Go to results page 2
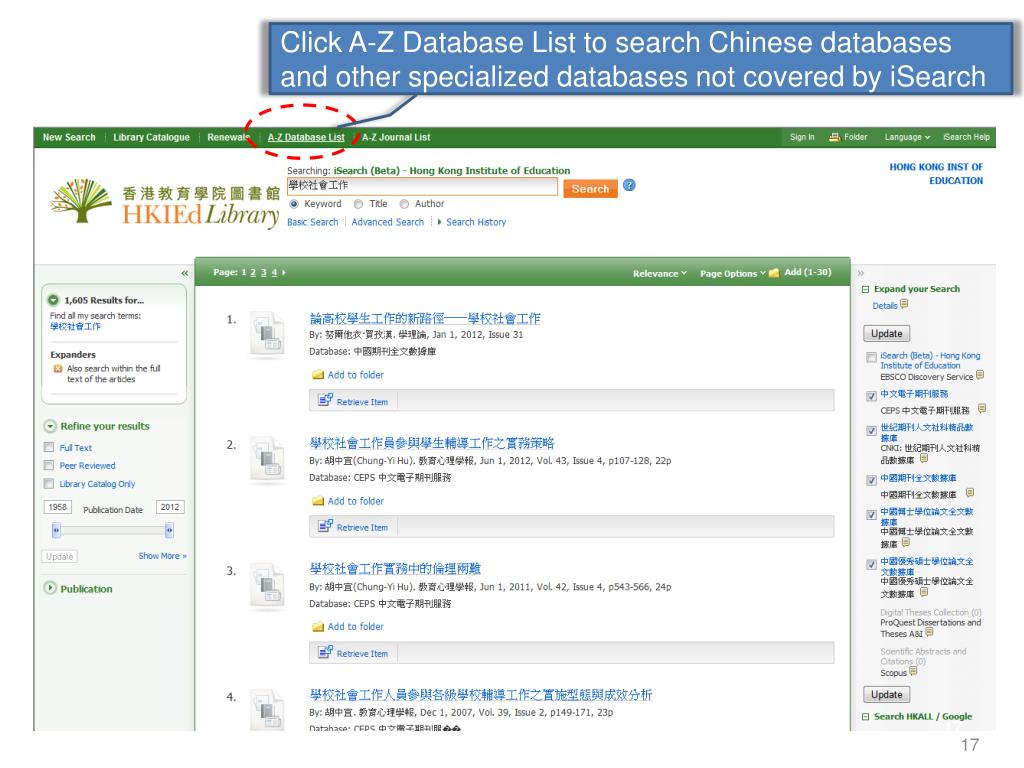The height and width of the screenshot is (768, 1024). coord(253,272)
